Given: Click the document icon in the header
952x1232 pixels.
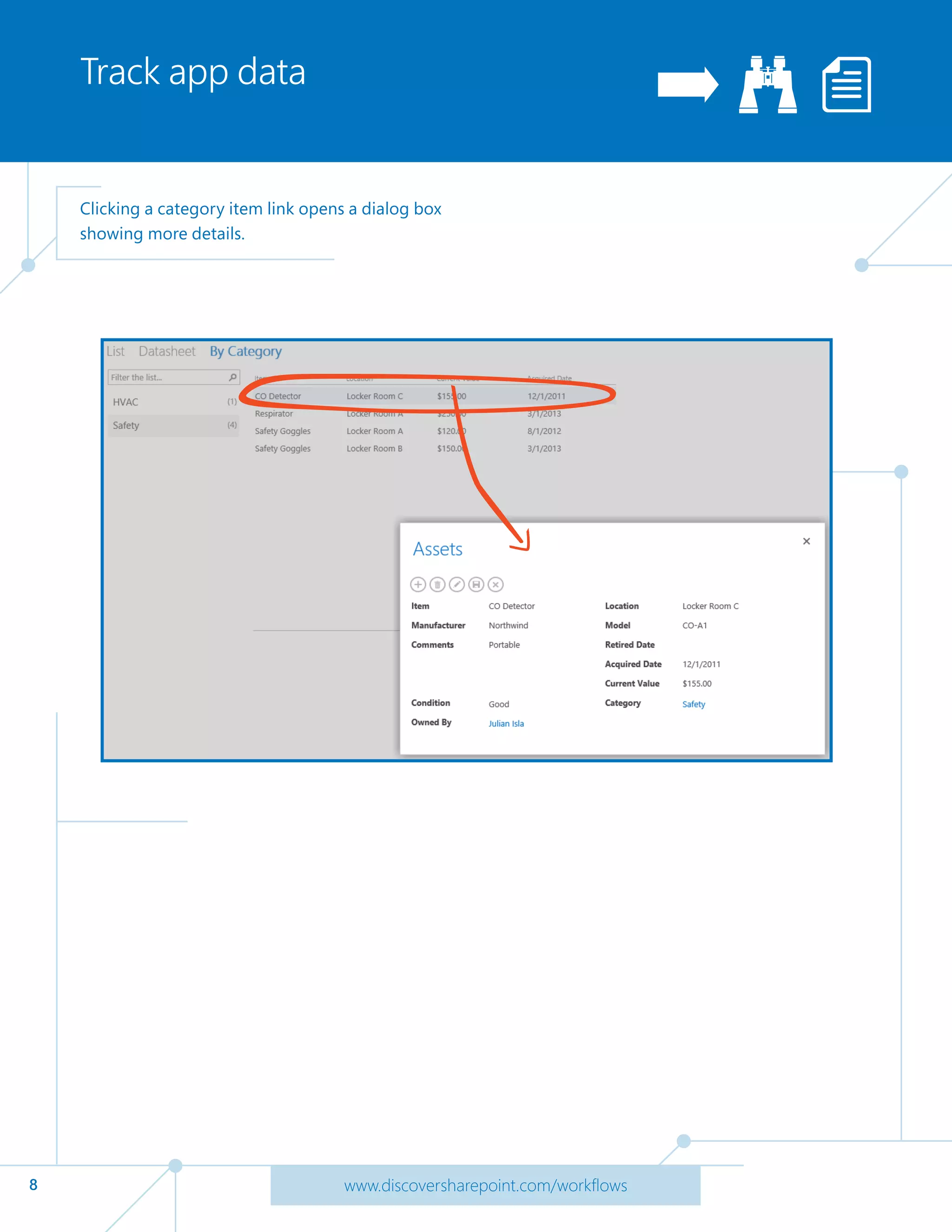Looking at the screenshot, I should [x=846, y=85].
